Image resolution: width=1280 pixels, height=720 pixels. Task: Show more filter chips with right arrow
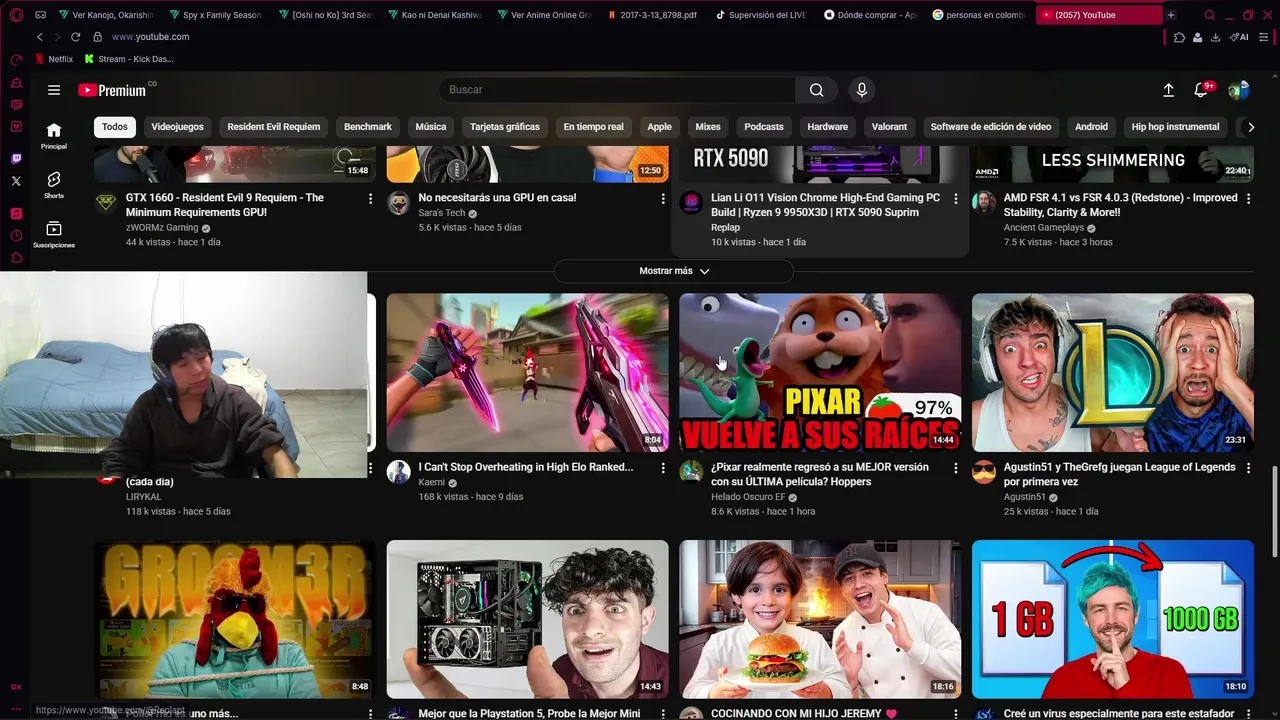point(1249,127)
